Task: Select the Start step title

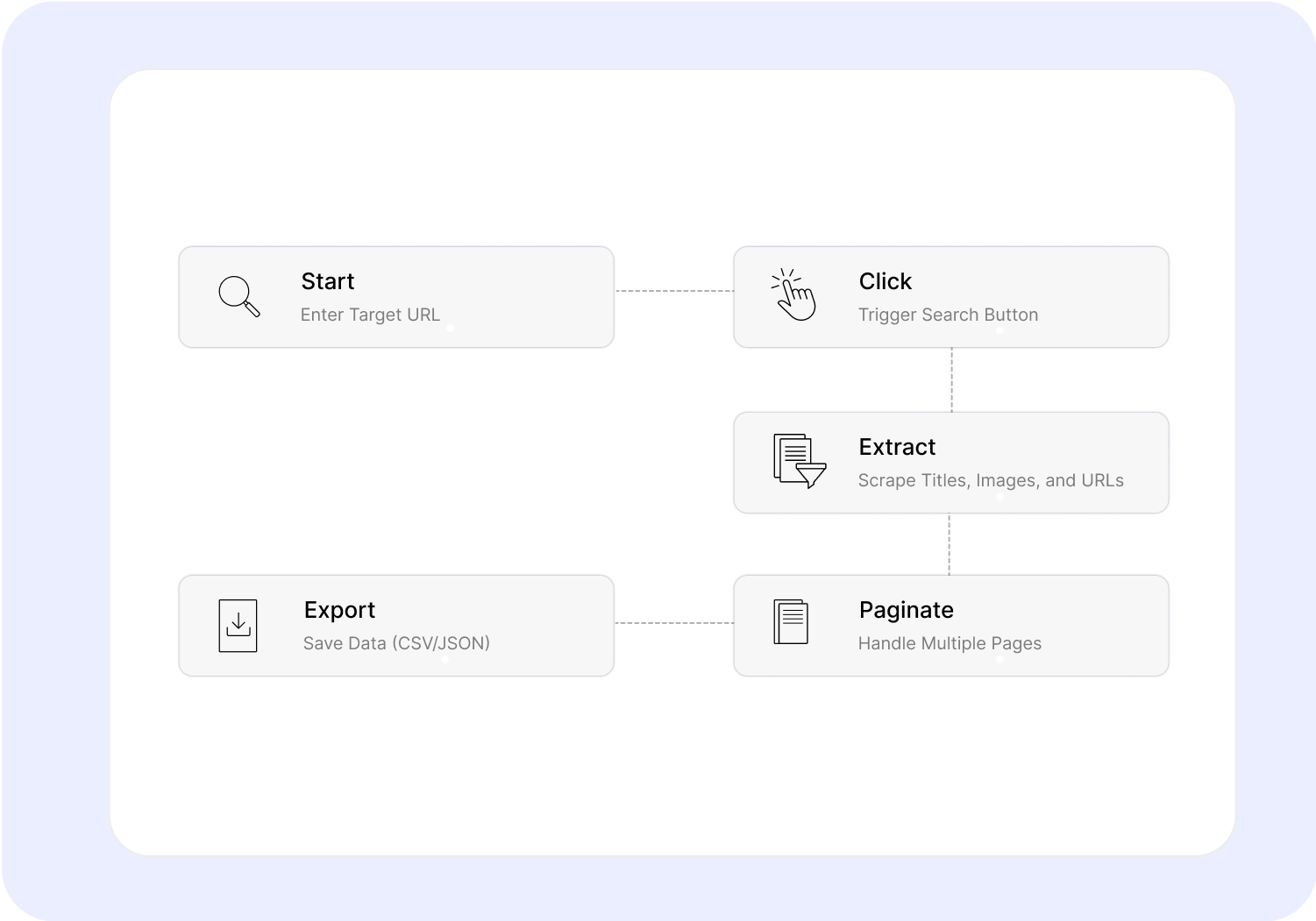Action: 328,281
